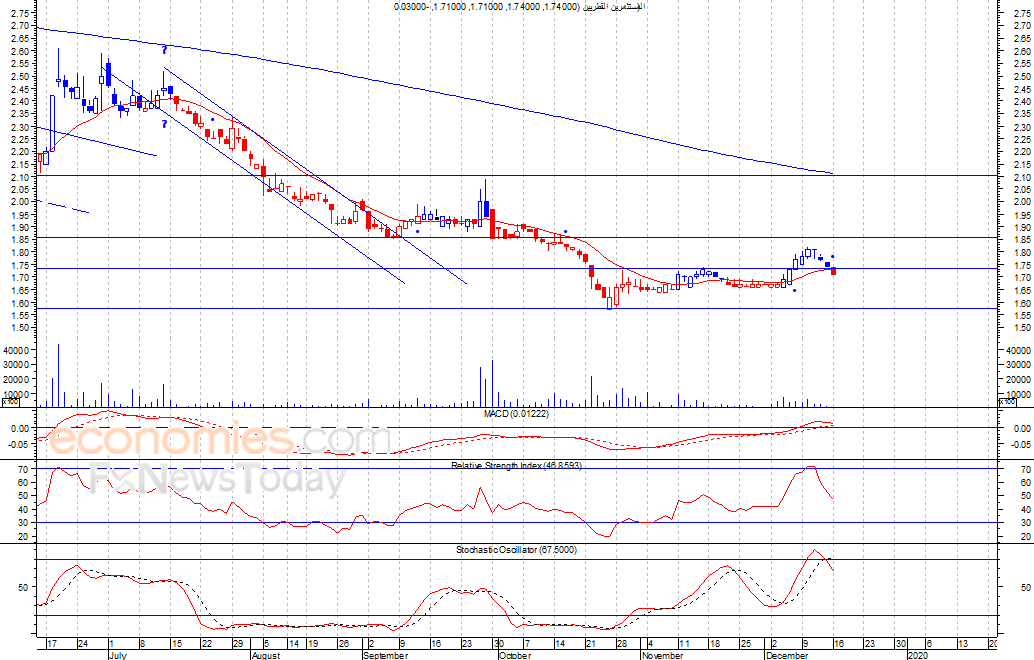Select the November month label on time axis

662,655
